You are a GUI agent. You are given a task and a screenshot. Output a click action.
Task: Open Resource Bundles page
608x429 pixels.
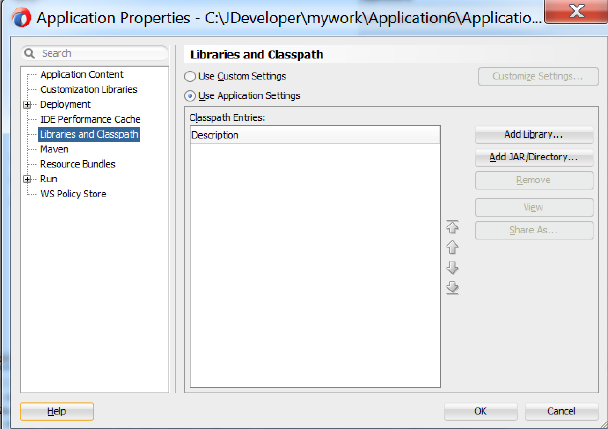pos(78,164)
